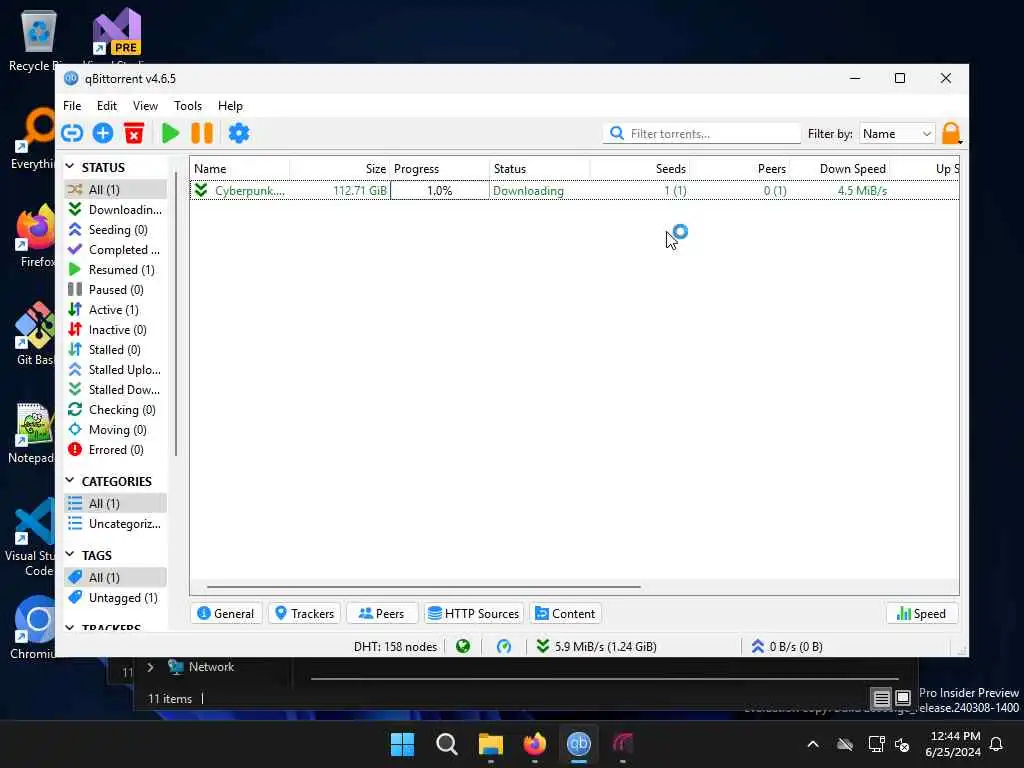The image size is (1024, 768).
Task: Select All (1) under CATEGORIES
Action: 115,504
